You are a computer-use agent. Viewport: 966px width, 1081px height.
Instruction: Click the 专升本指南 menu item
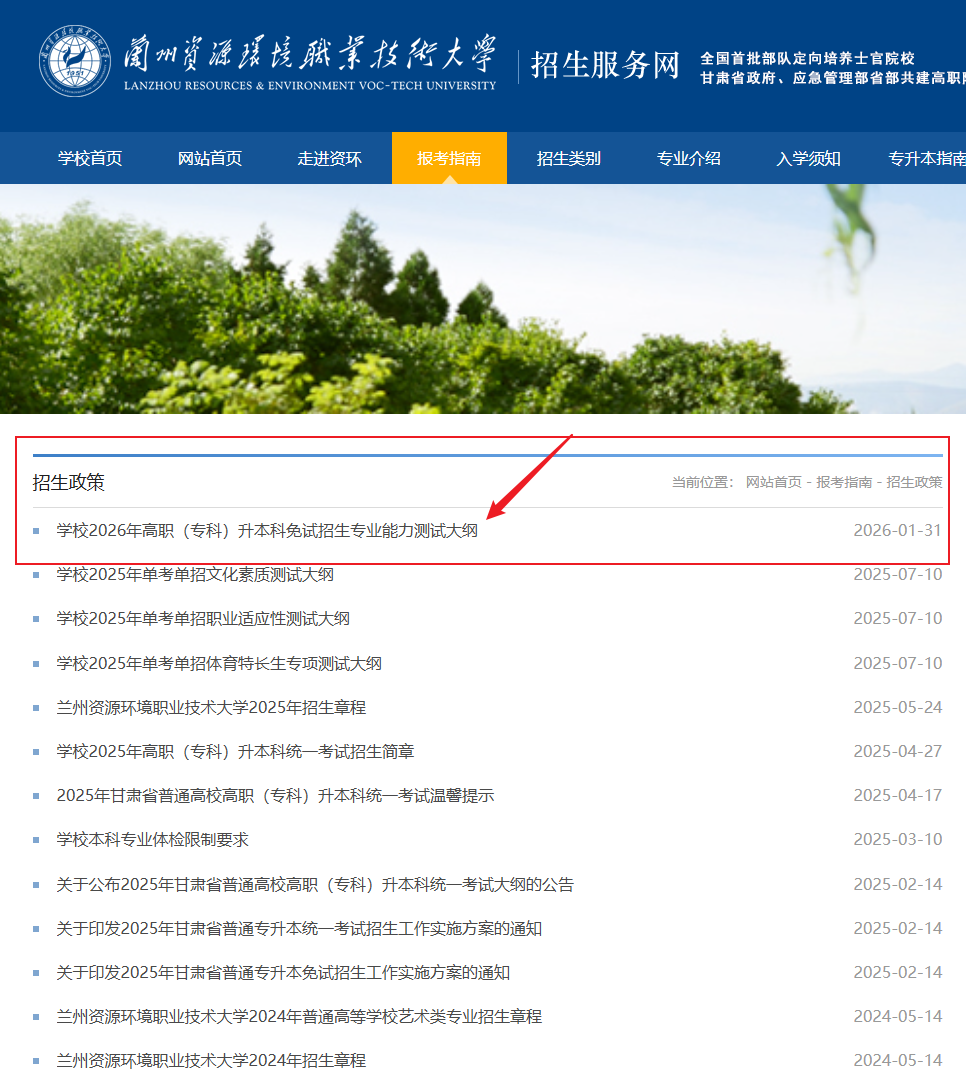click(926, 158)
